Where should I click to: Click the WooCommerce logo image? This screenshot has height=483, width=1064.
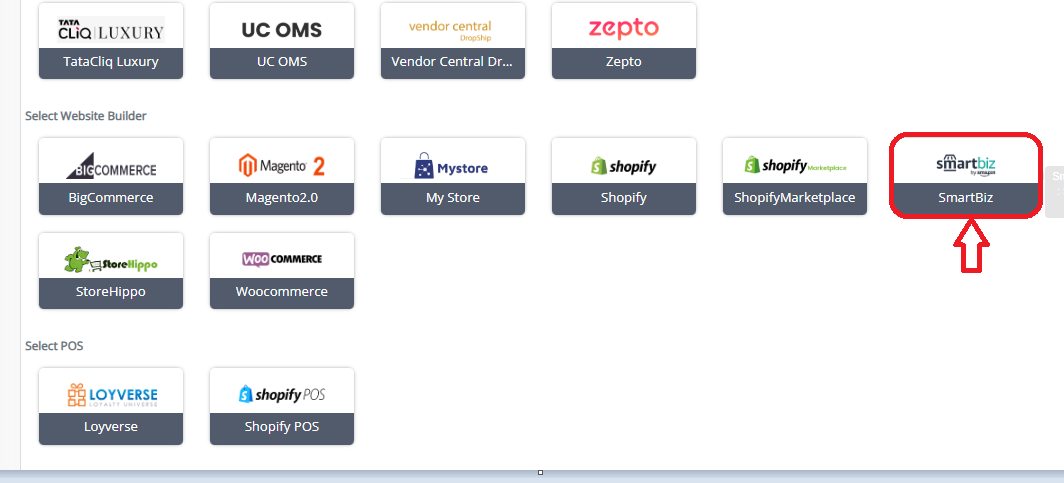(282, 258)
